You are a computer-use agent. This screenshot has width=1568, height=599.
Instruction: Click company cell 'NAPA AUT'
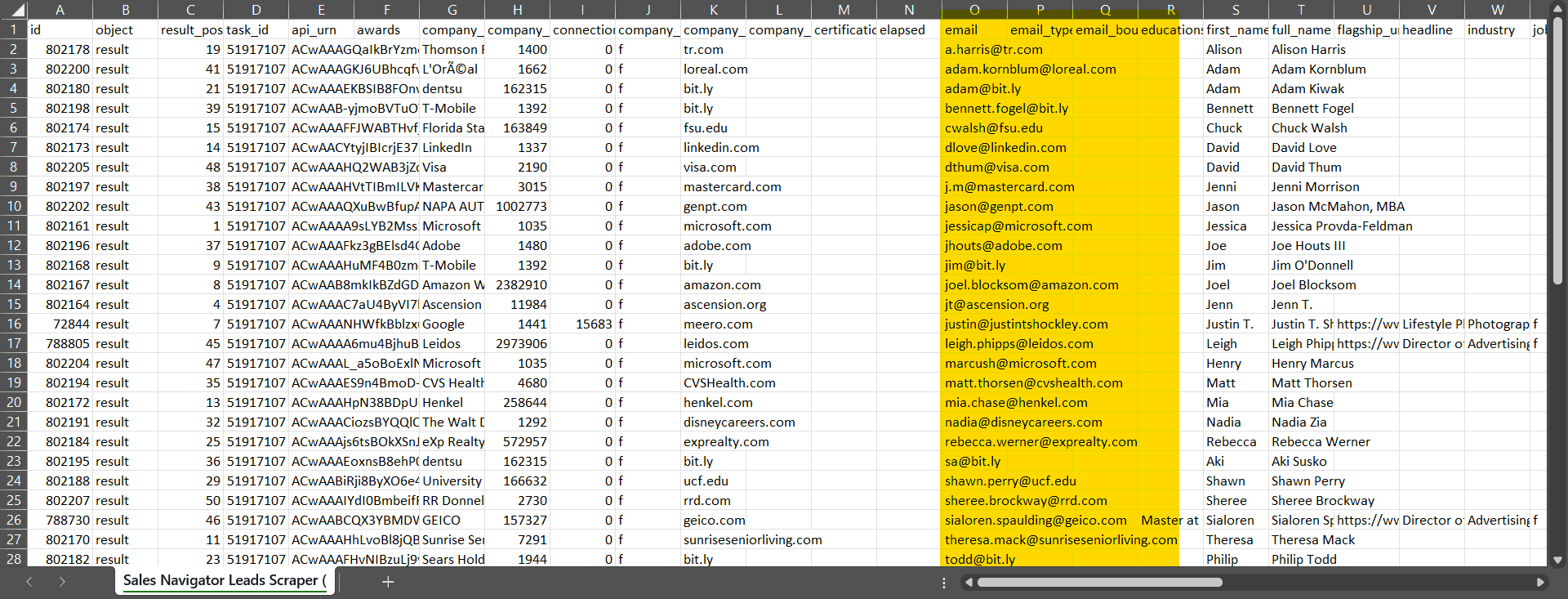(x=452, y=206)
